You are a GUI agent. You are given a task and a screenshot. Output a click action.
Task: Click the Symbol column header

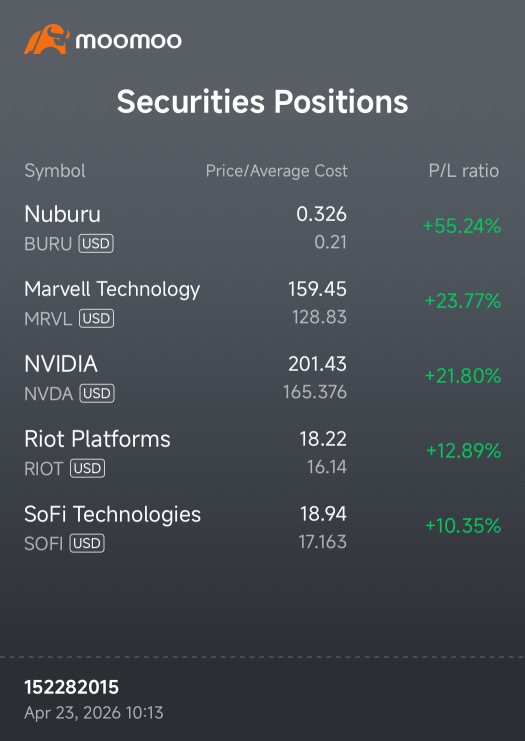coord(55,171)
